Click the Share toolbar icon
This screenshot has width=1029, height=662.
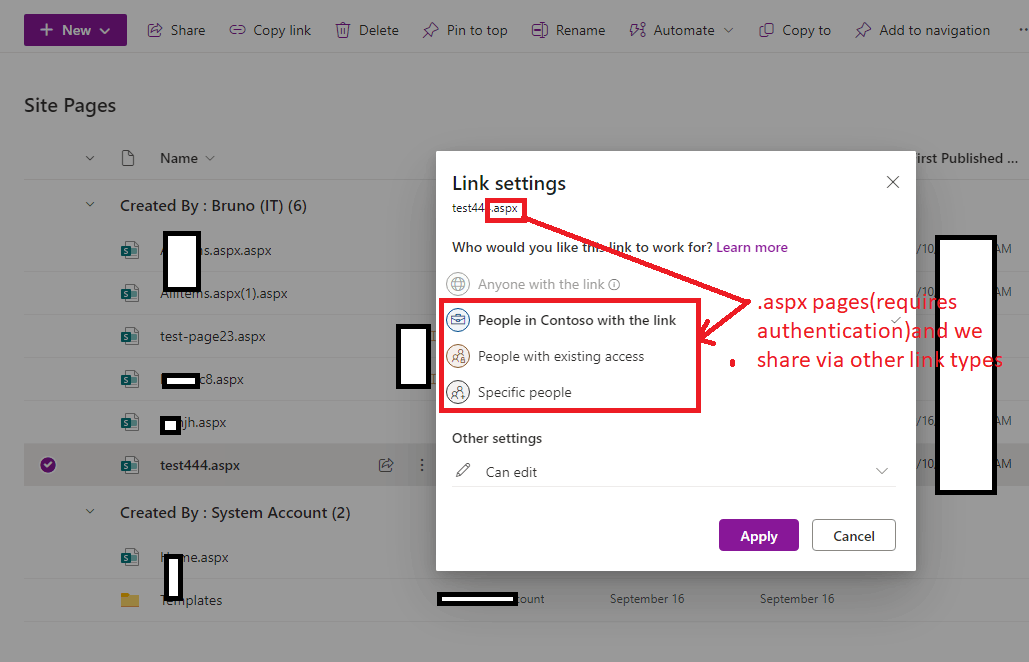(155, 30)
